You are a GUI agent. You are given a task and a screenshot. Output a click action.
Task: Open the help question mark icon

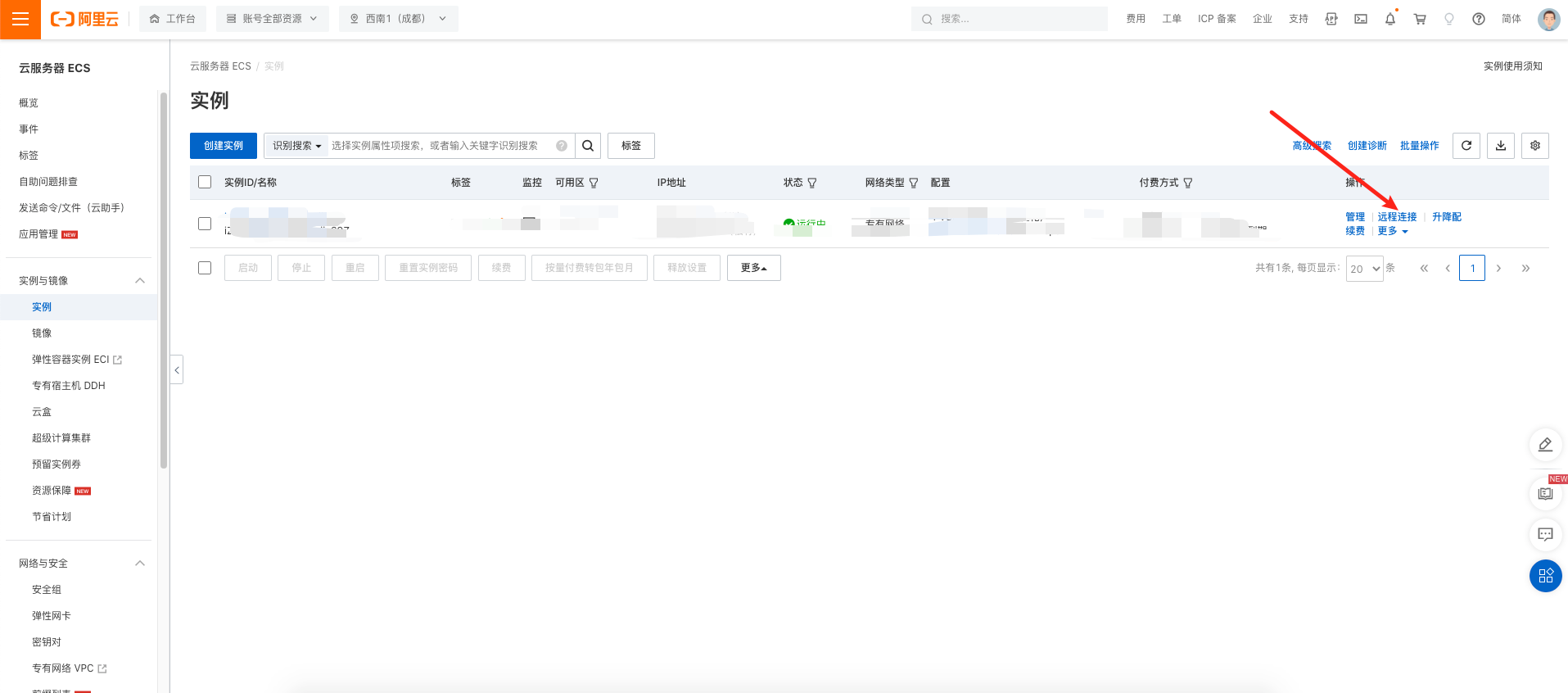(1478, 19)
